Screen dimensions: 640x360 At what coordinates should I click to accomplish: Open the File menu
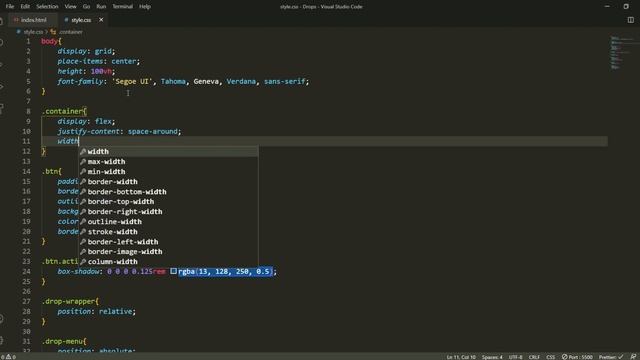(x=10, y=7)
